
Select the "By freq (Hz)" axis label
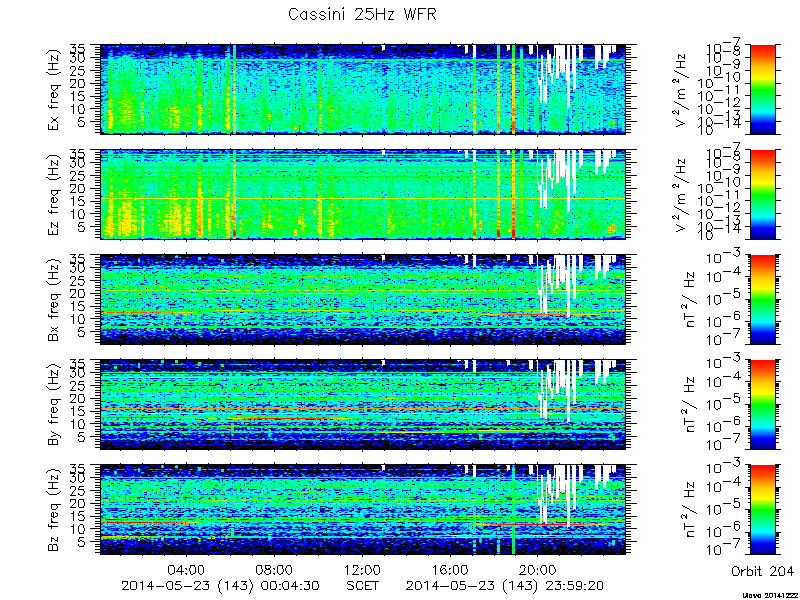click(x=54, y=405)
